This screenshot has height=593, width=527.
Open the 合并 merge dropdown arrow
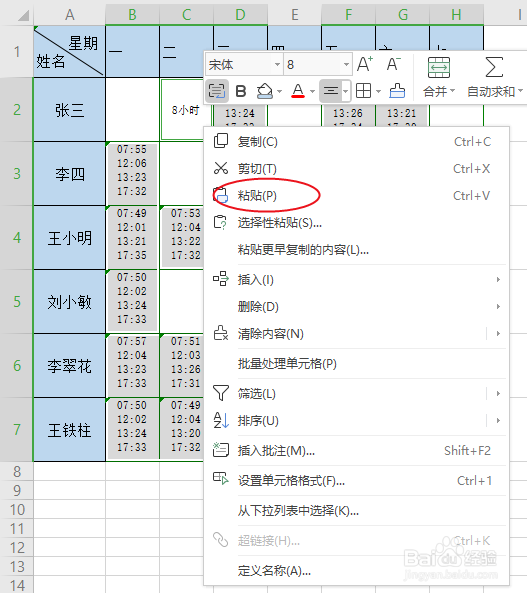(x=452, y=91)
